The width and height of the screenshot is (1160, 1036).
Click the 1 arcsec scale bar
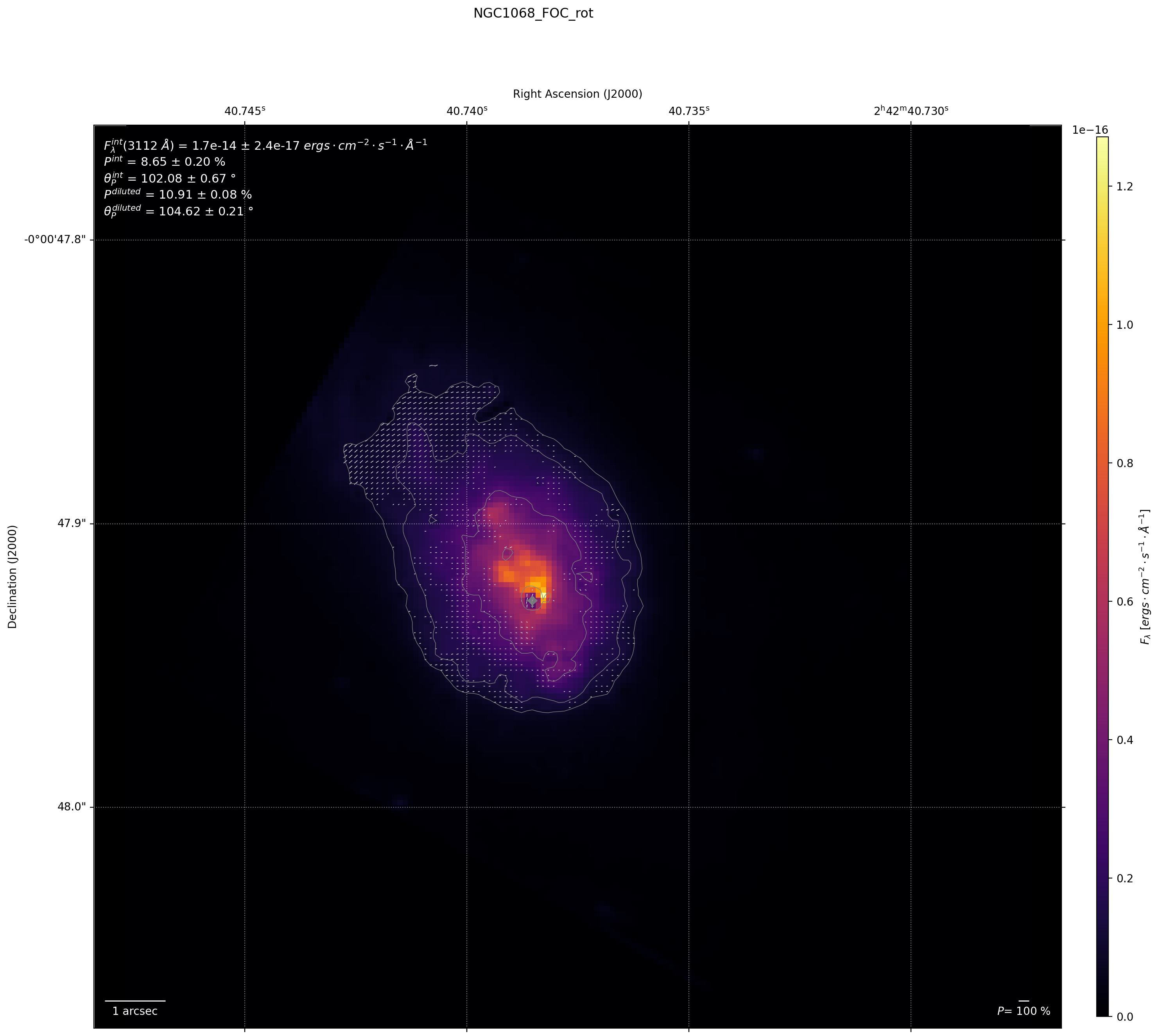[x=135, y=1001]
